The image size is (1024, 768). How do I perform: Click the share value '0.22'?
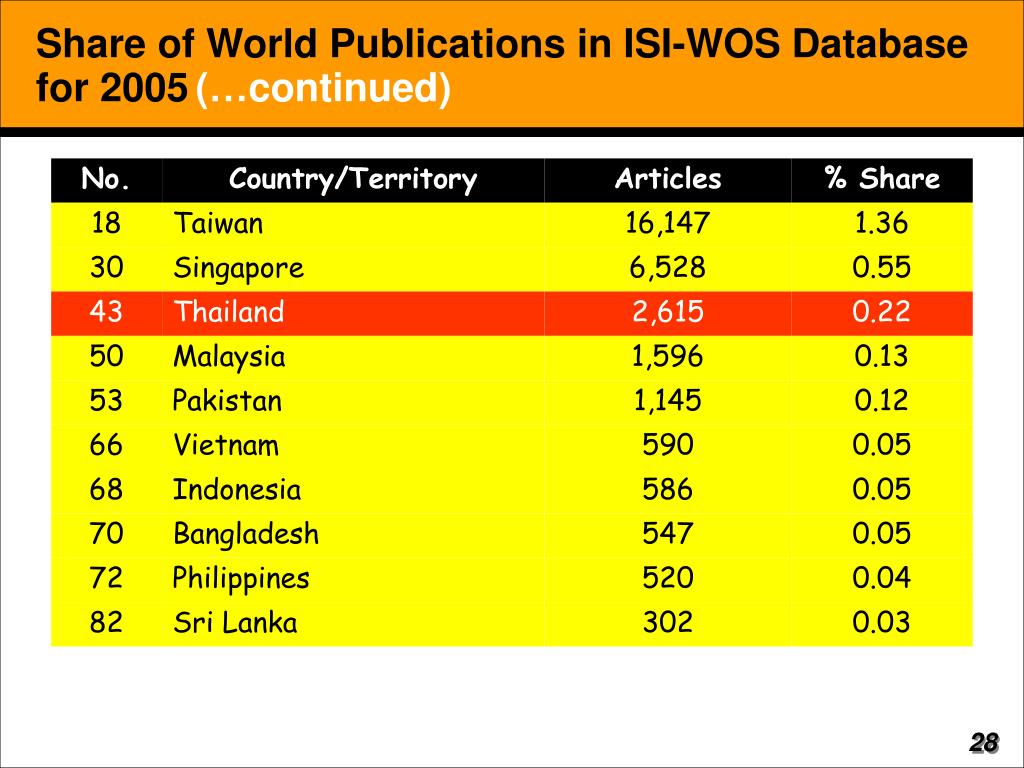882,312
